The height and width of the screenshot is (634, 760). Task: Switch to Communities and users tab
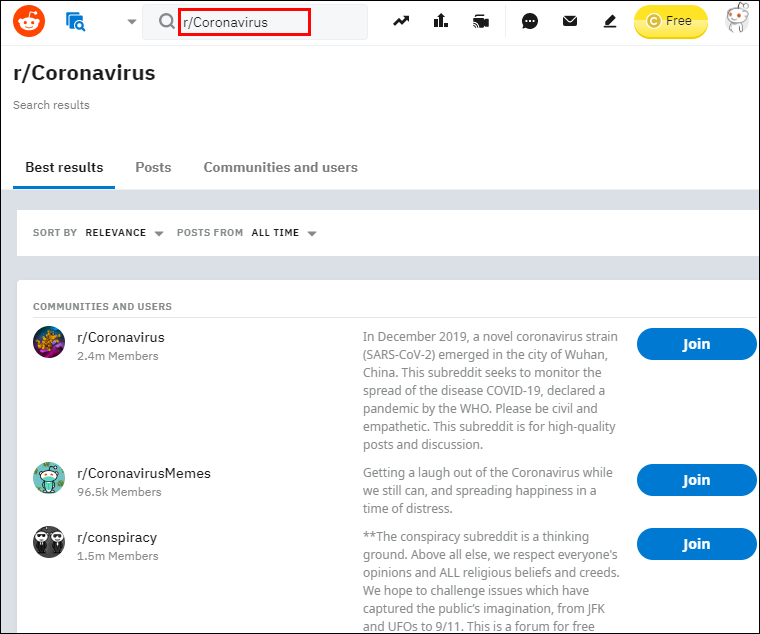(x=280, y=167)
